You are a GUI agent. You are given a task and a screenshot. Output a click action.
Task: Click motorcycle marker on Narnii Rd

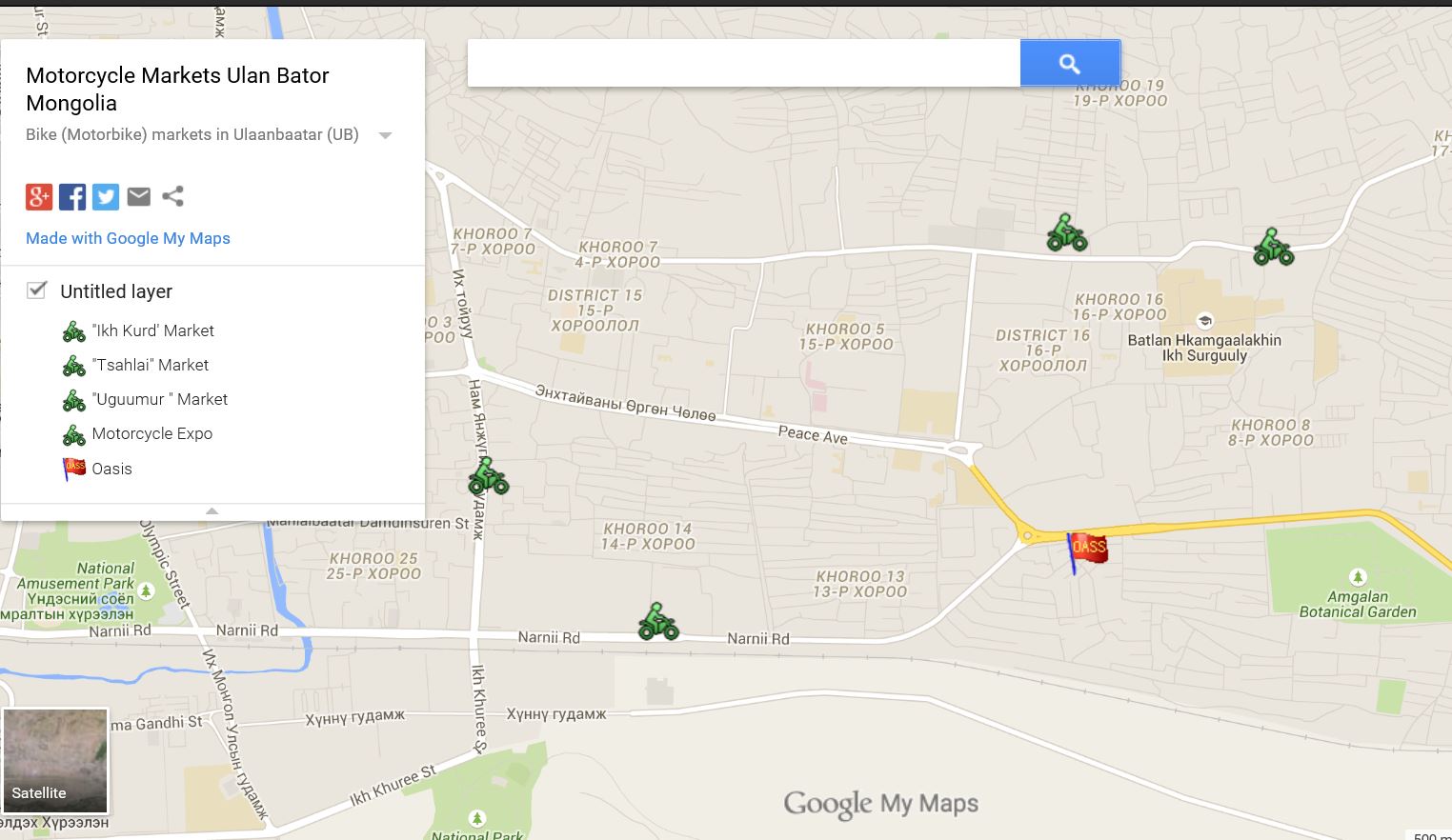(x=657, y=622)
